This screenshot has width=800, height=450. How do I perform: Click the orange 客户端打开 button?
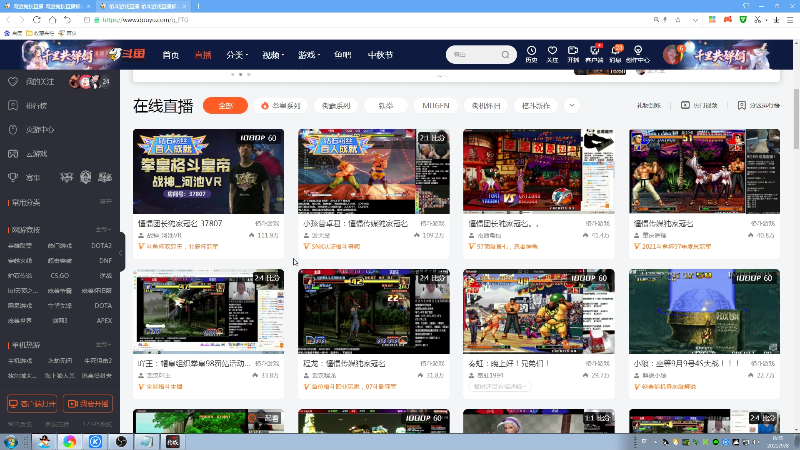[32, 404]
